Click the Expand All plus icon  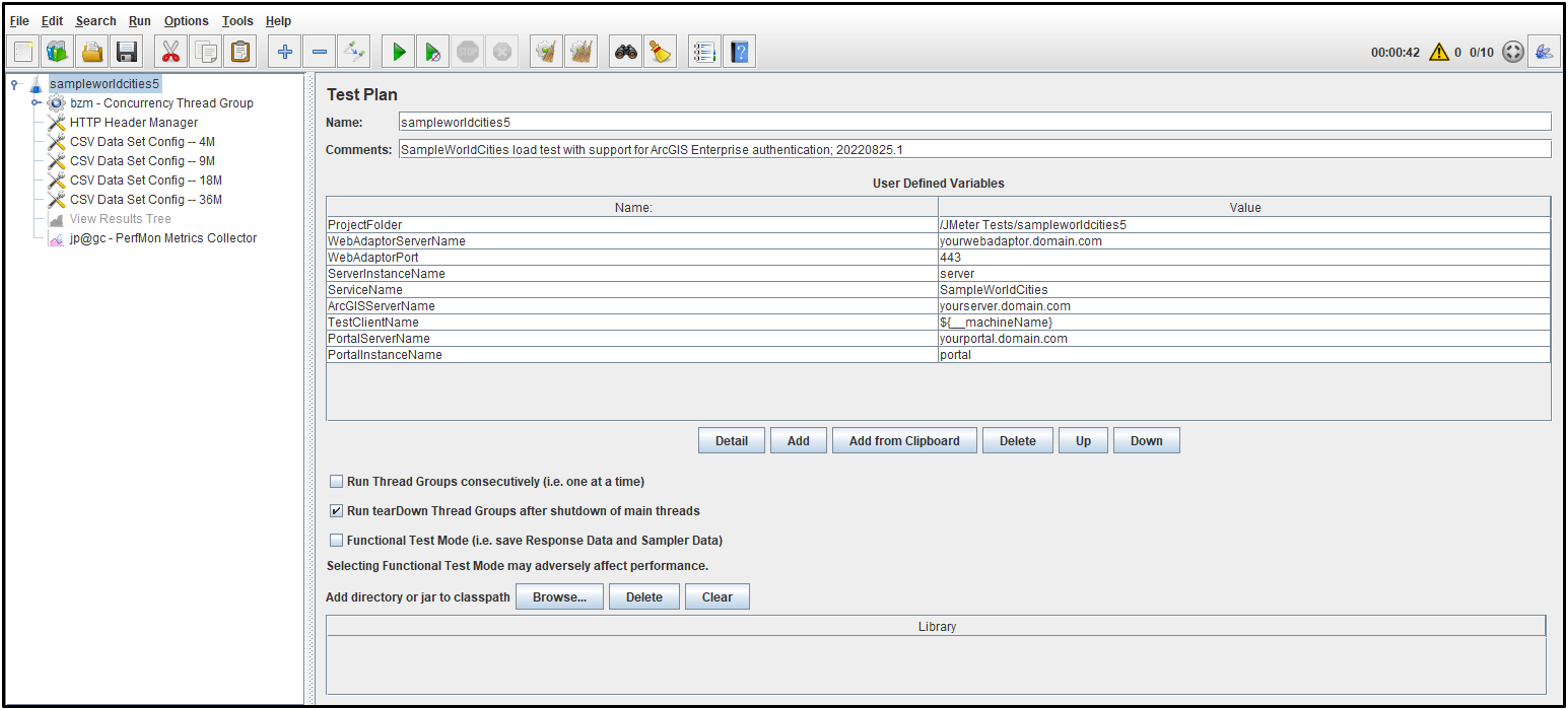[284, 51]
